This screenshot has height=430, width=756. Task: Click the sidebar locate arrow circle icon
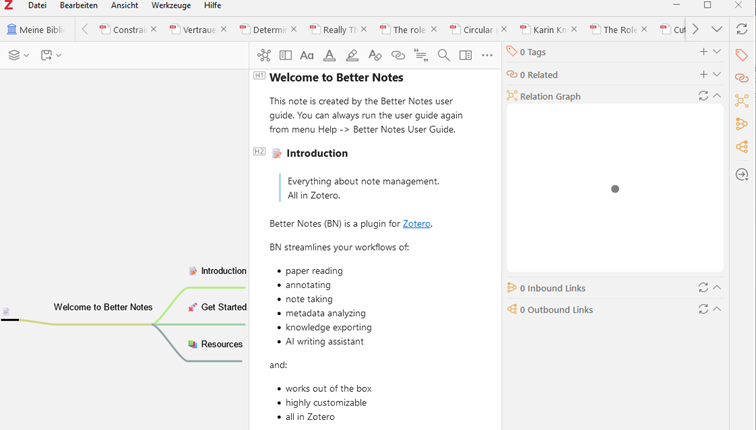(x=742, y=174)
